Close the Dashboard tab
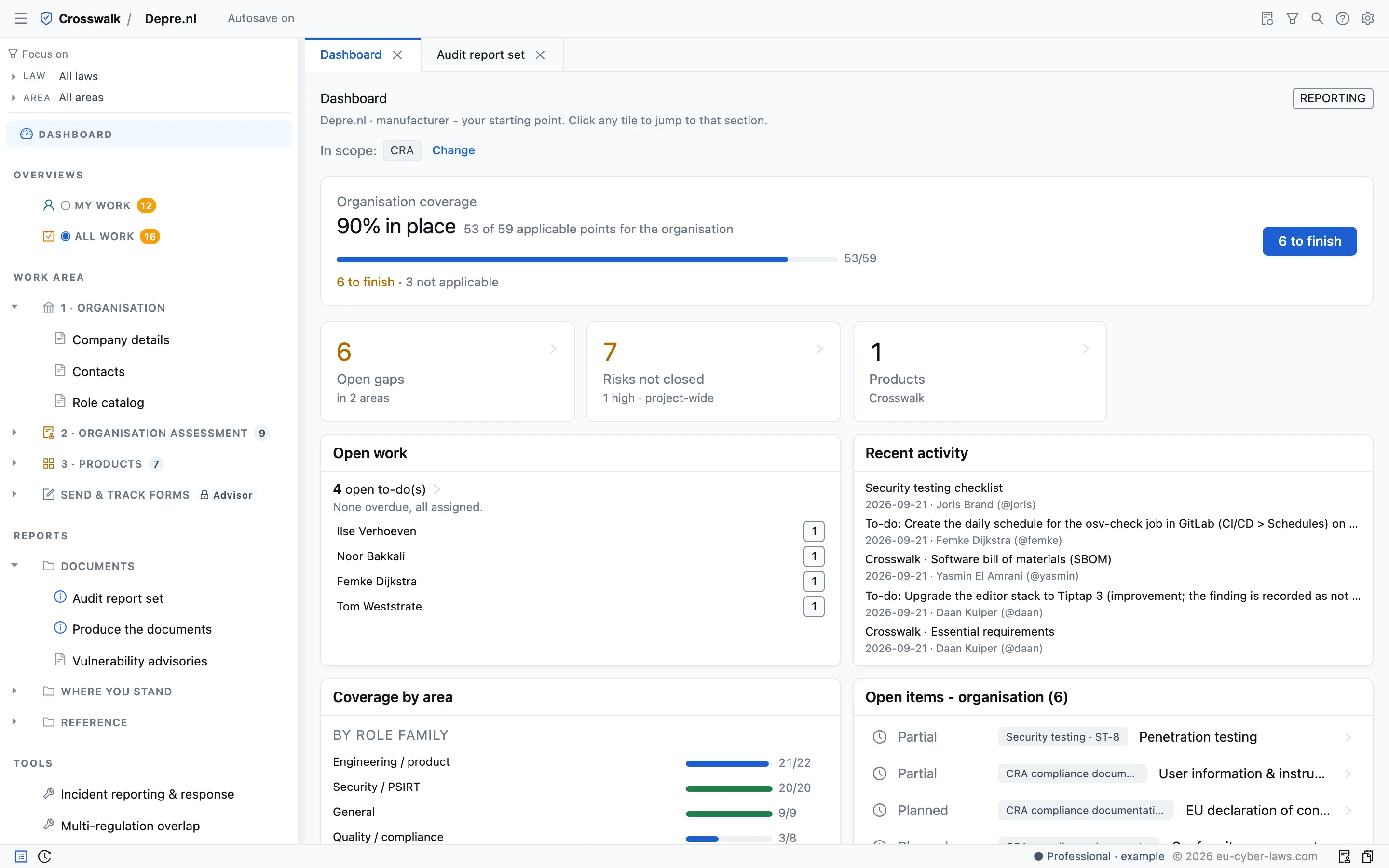The height and width of the screenshot is (868, 1389). (397, 55)
